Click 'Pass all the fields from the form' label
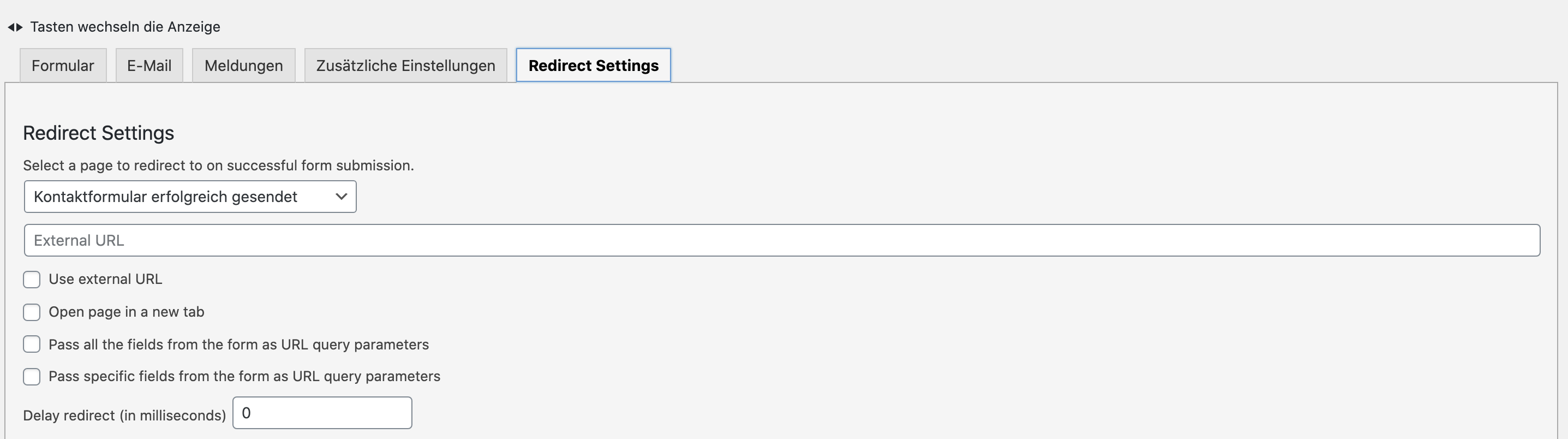The width and height of the screenshot is (1568, 439). [x=238, y=345]
